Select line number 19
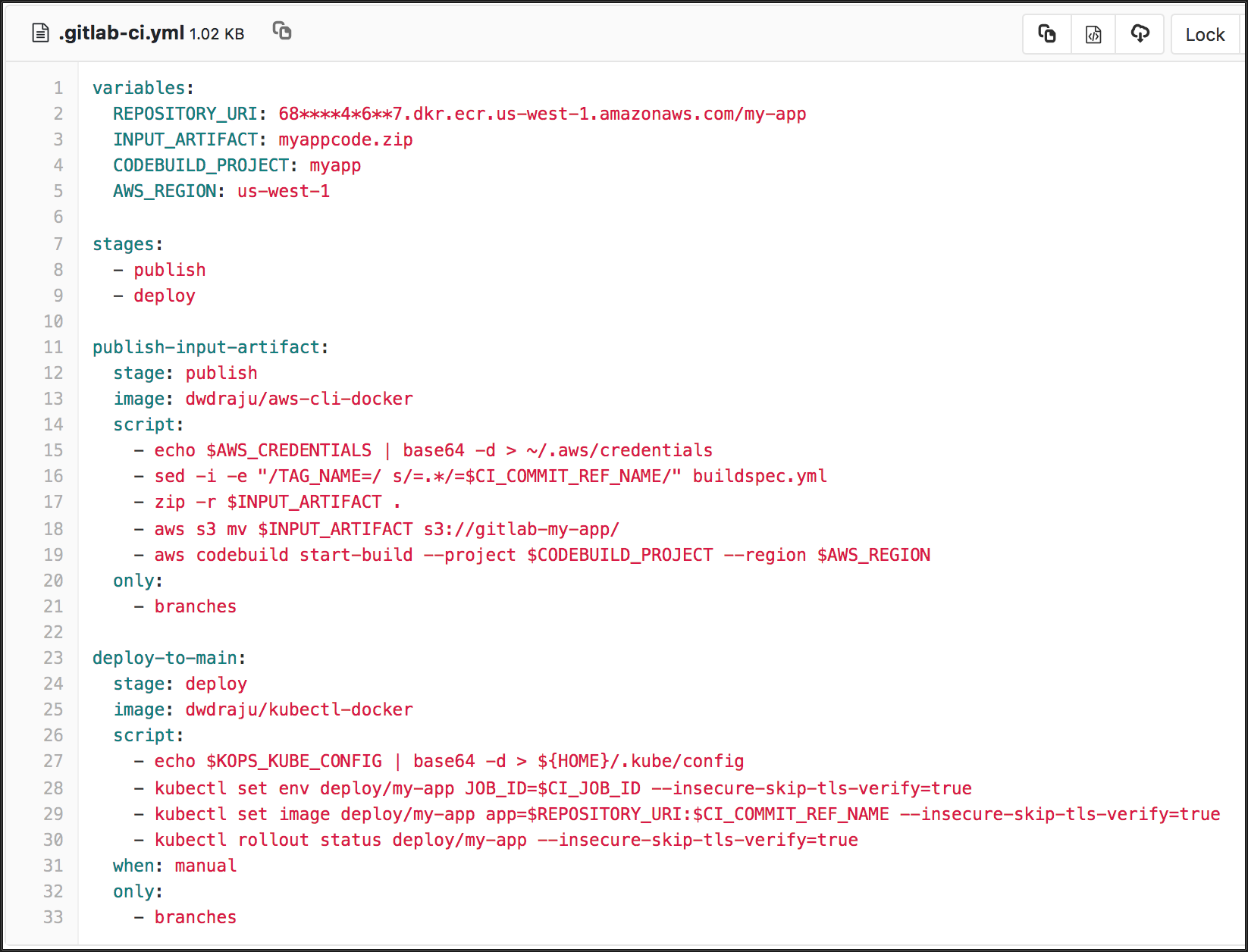 (54, 555)
